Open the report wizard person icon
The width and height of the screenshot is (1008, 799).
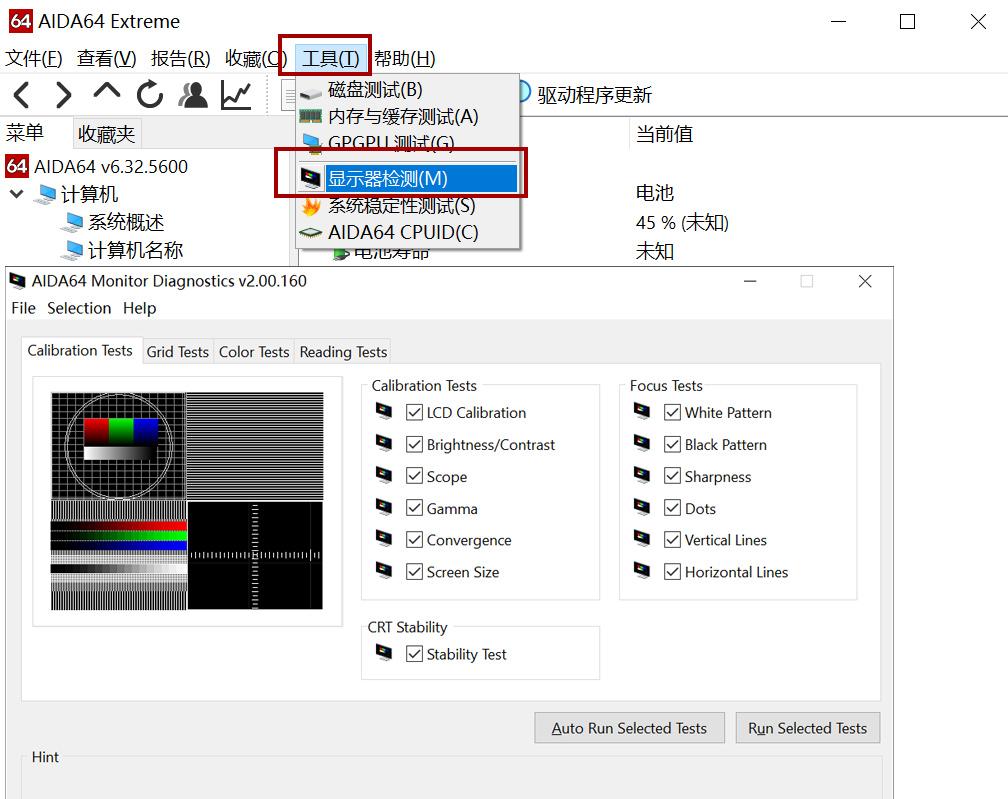(192, 95)
